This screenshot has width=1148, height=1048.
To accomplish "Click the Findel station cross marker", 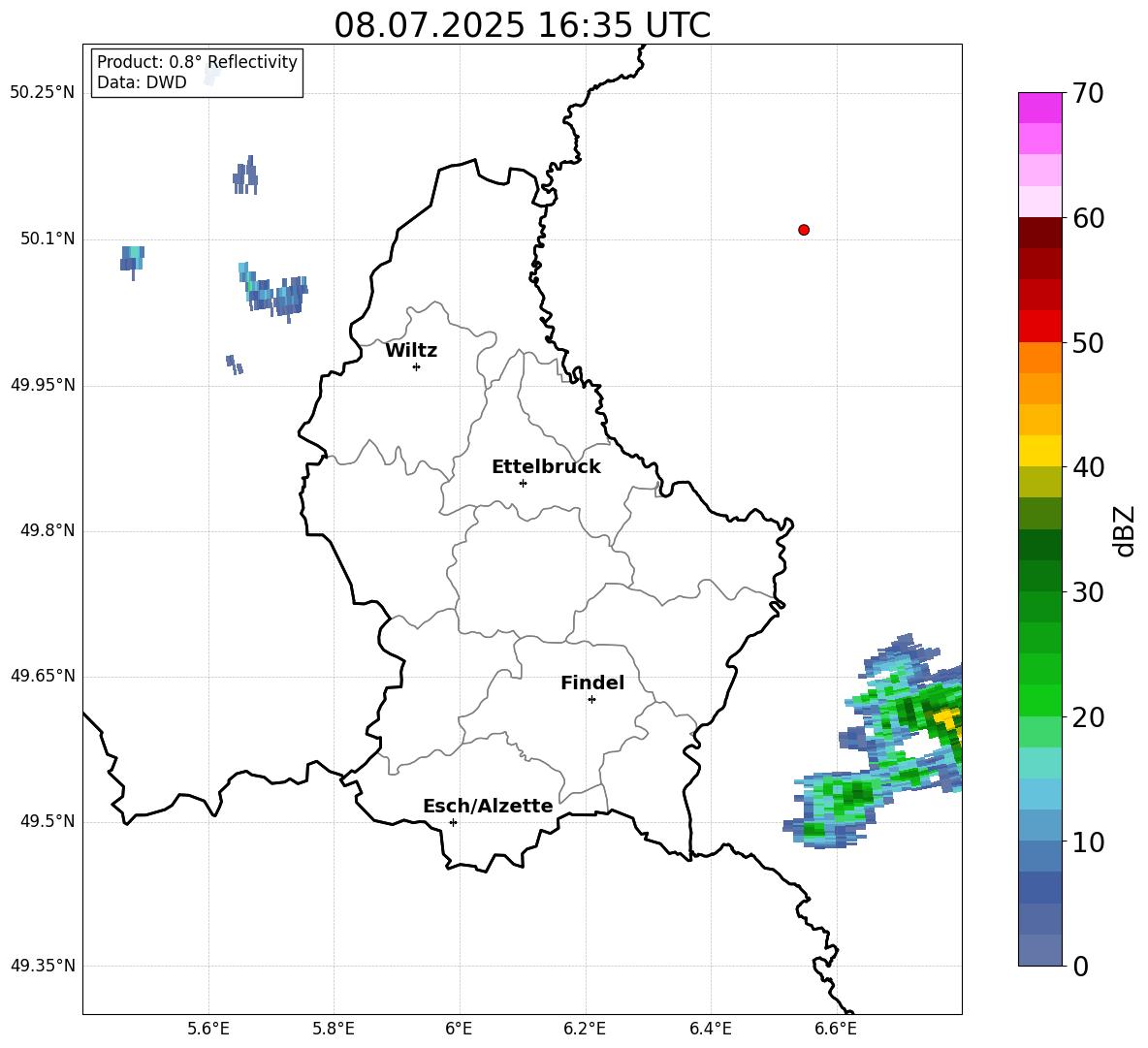I will 591,700.
